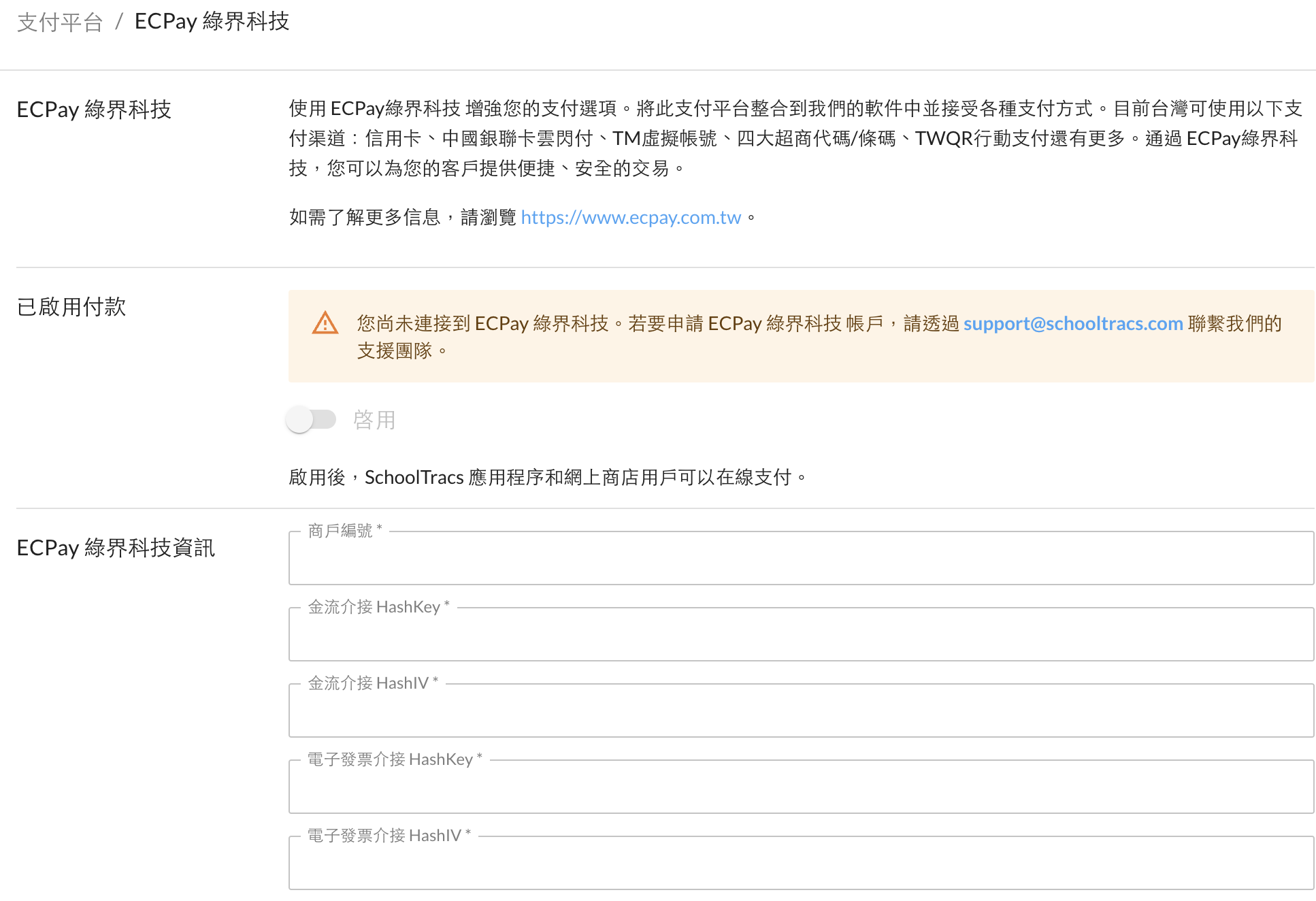Focus the 電子發票介接 HashKey field

coord(801,787)
